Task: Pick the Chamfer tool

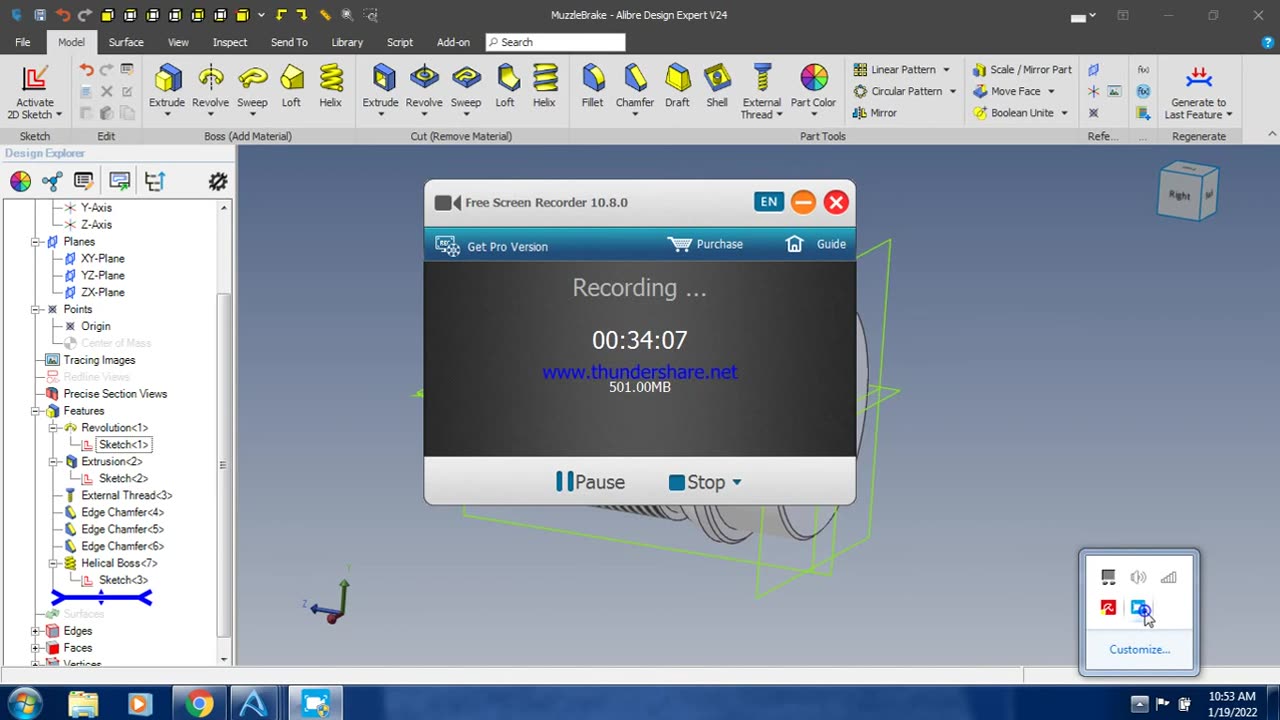Action: pos(635,78)
